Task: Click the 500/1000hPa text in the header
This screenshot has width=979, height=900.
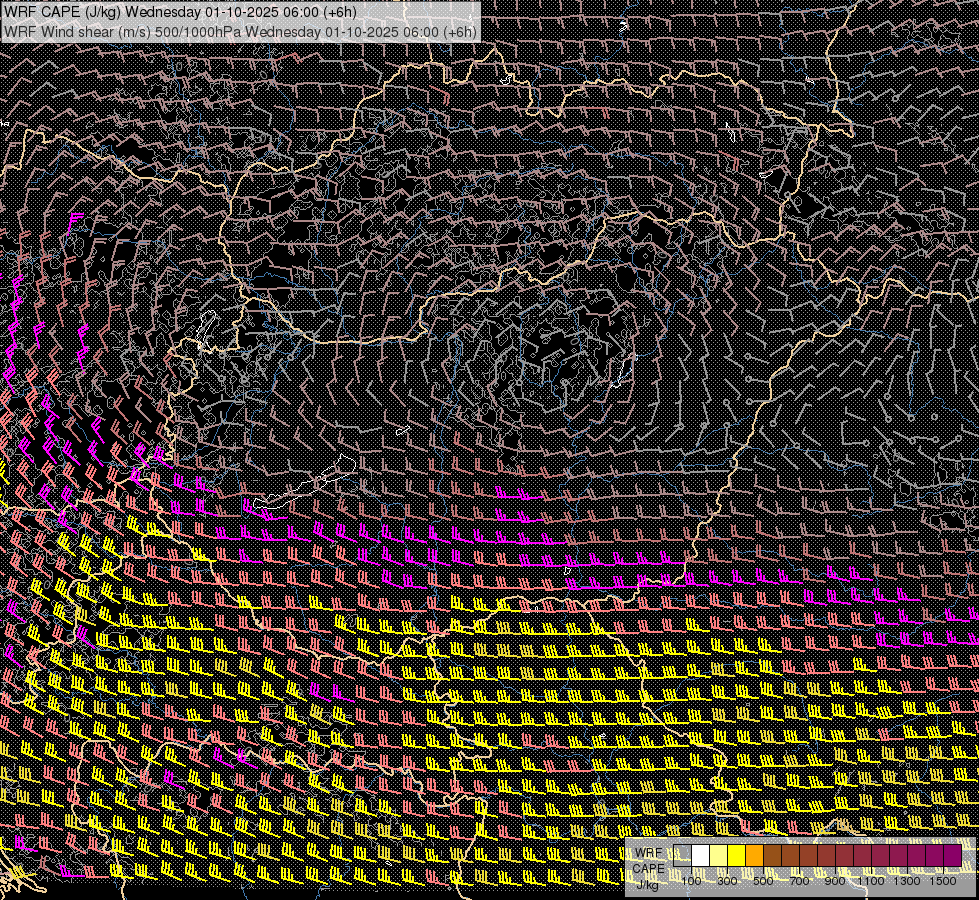Action: point(199,31)
